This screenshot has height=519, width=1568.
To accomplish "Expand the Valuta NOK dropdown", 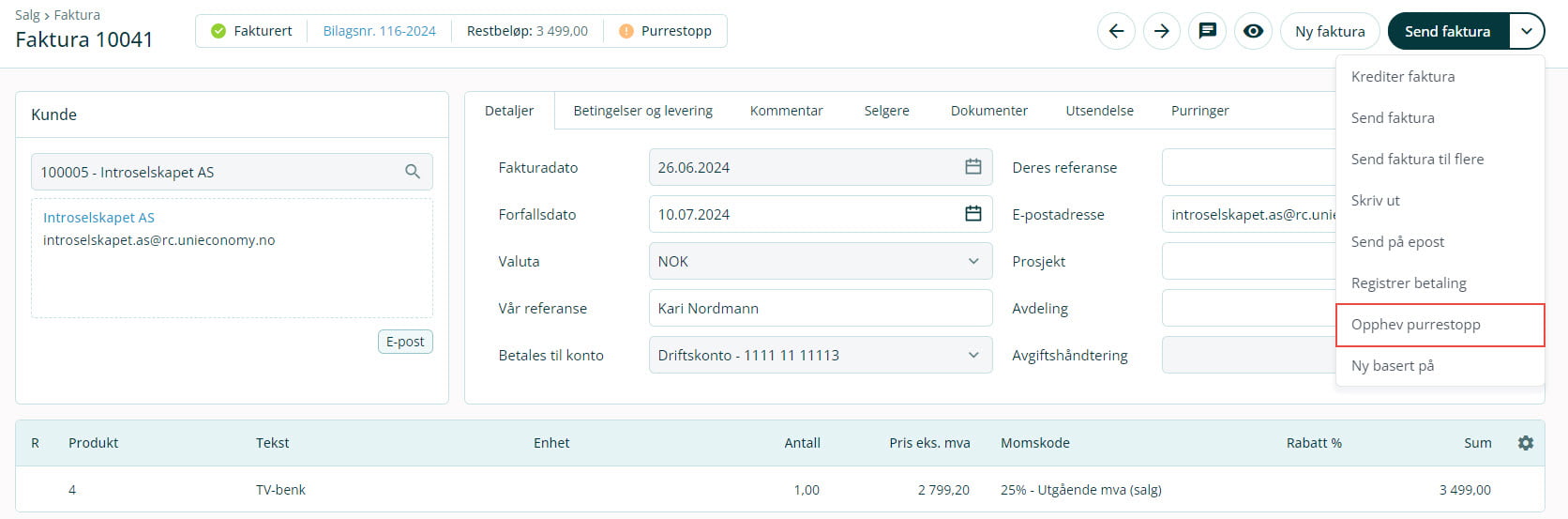I will 972,261.
